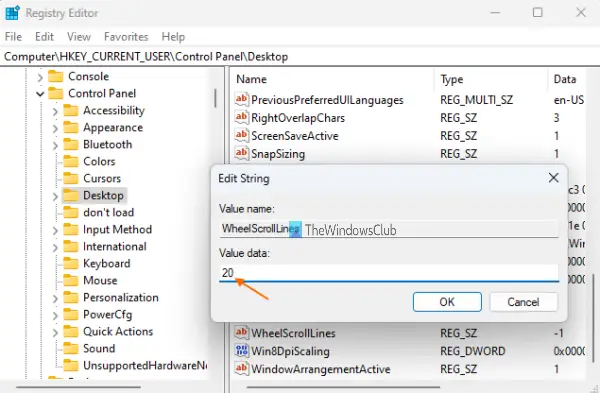
Task: Click the Colors folder icon
Action: pyautogui.click(x=71, y=161)
